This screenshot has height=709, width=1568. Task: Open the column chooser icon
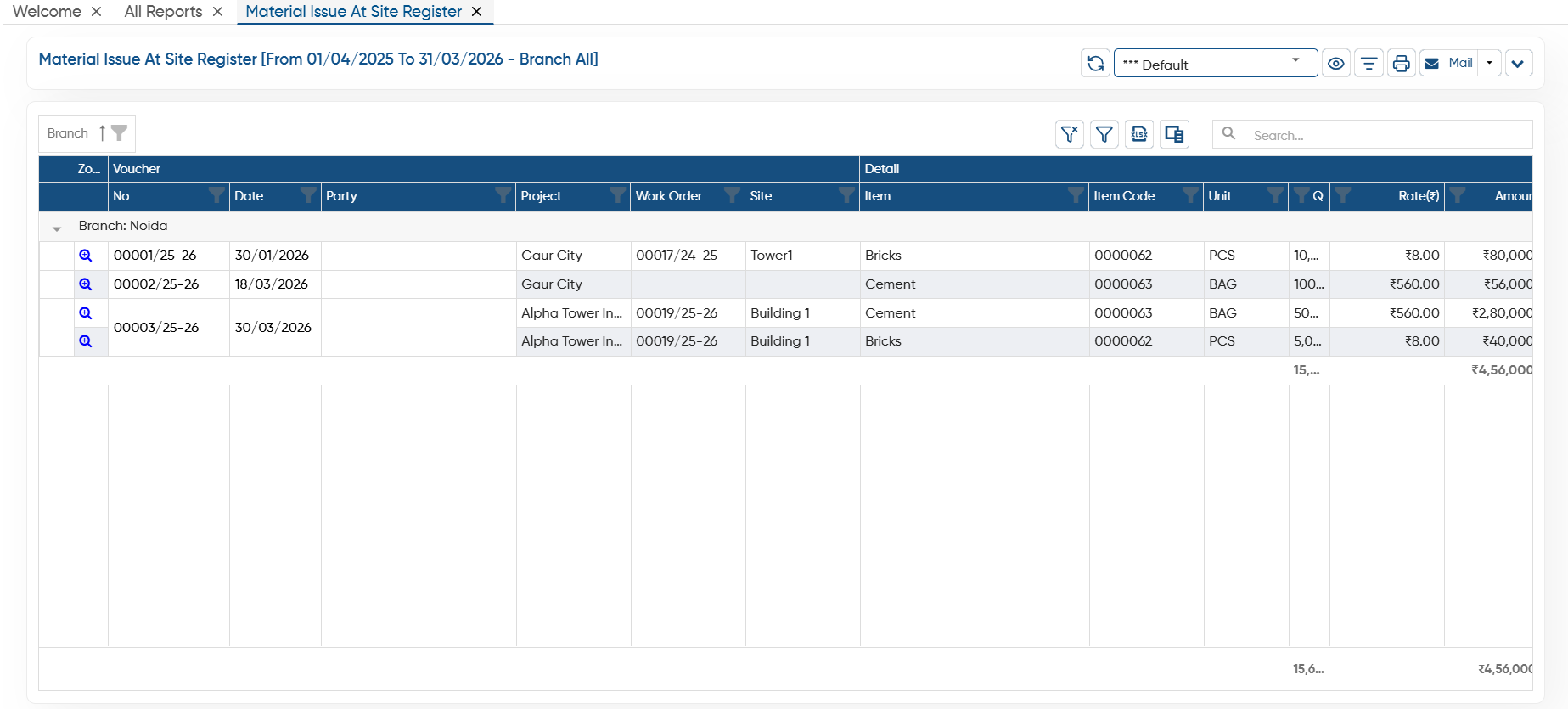tap(1174, 134)
